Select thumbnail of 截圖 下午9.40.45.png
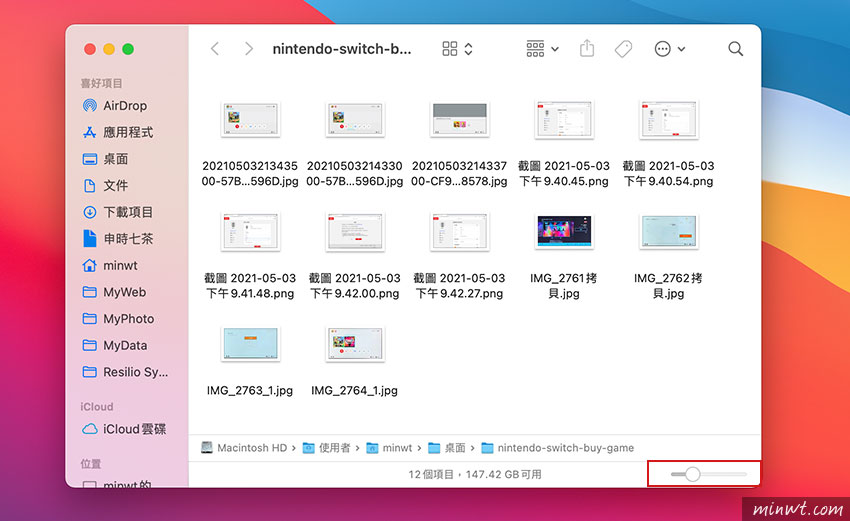850x521 pixels. (564, 119)
